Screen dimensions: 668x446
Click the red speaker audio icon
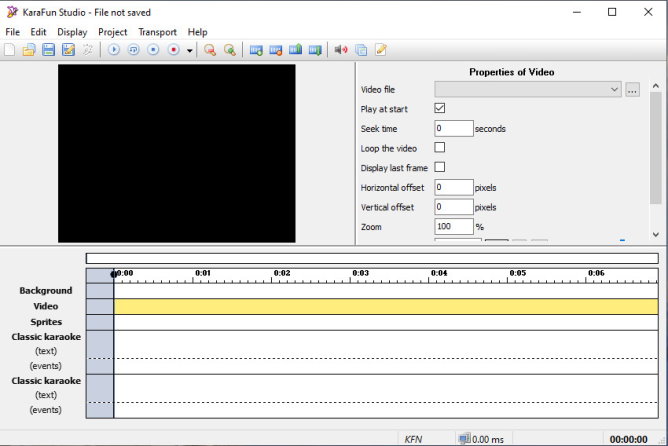tap(341, 49)
